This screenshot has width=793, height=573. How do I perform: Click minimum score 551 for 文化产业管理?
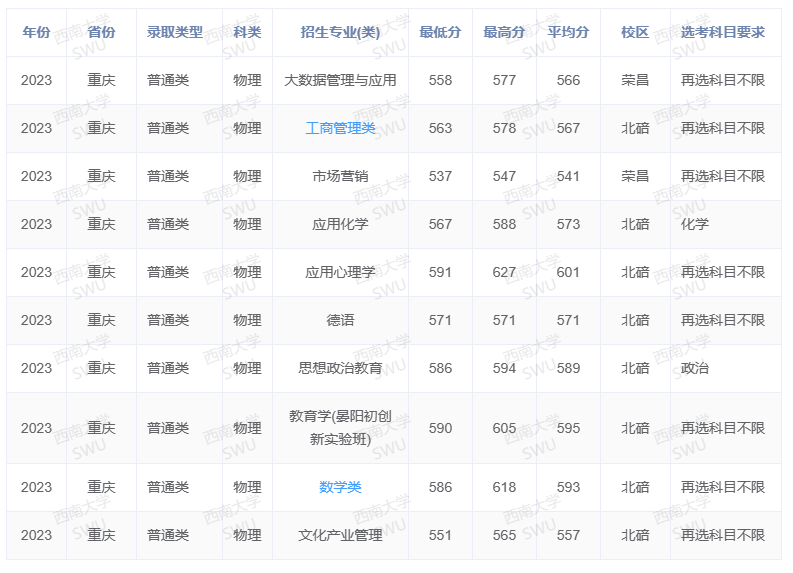pos(440,535)
